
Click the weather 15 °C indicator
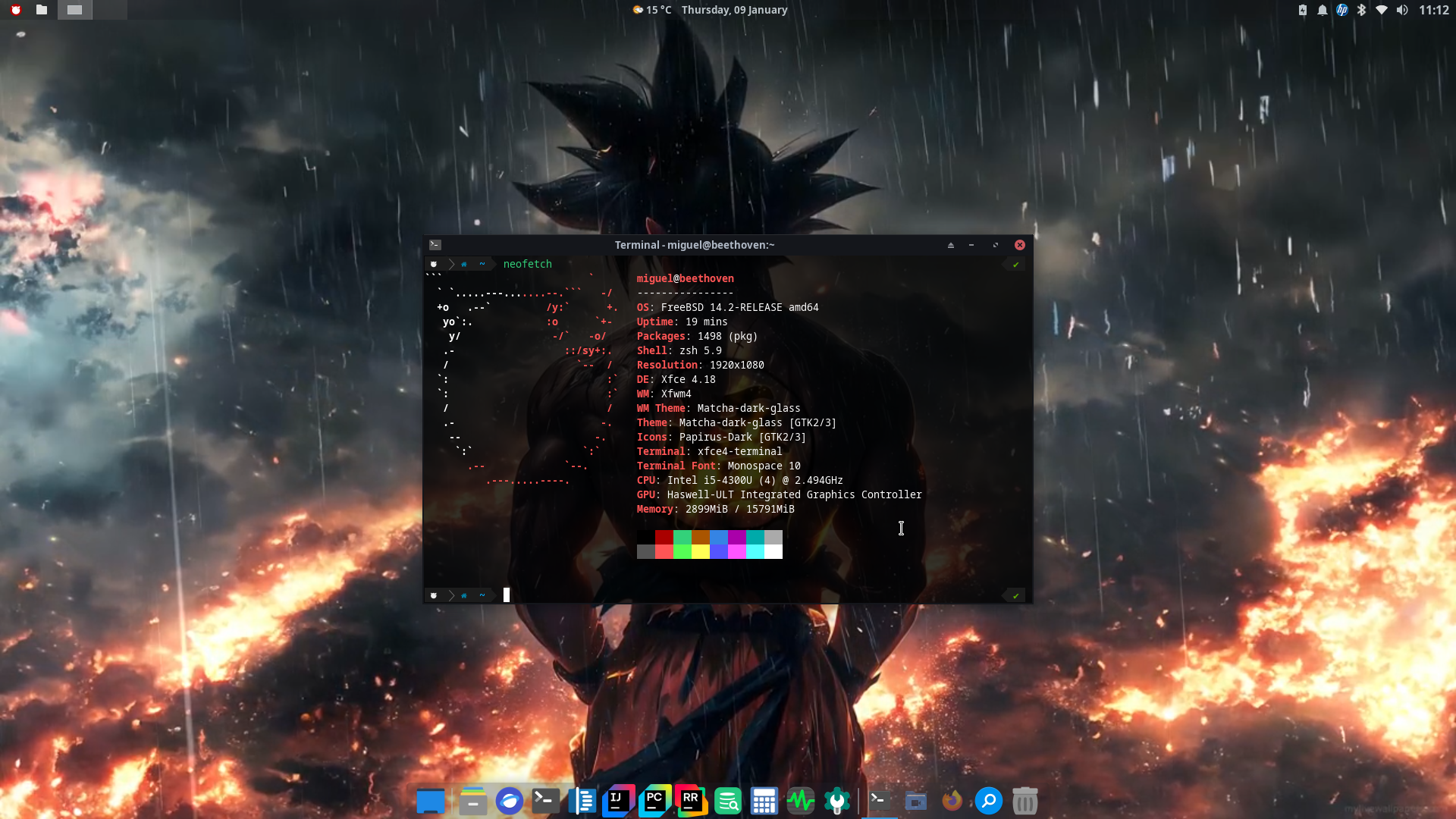click(652, 10)
